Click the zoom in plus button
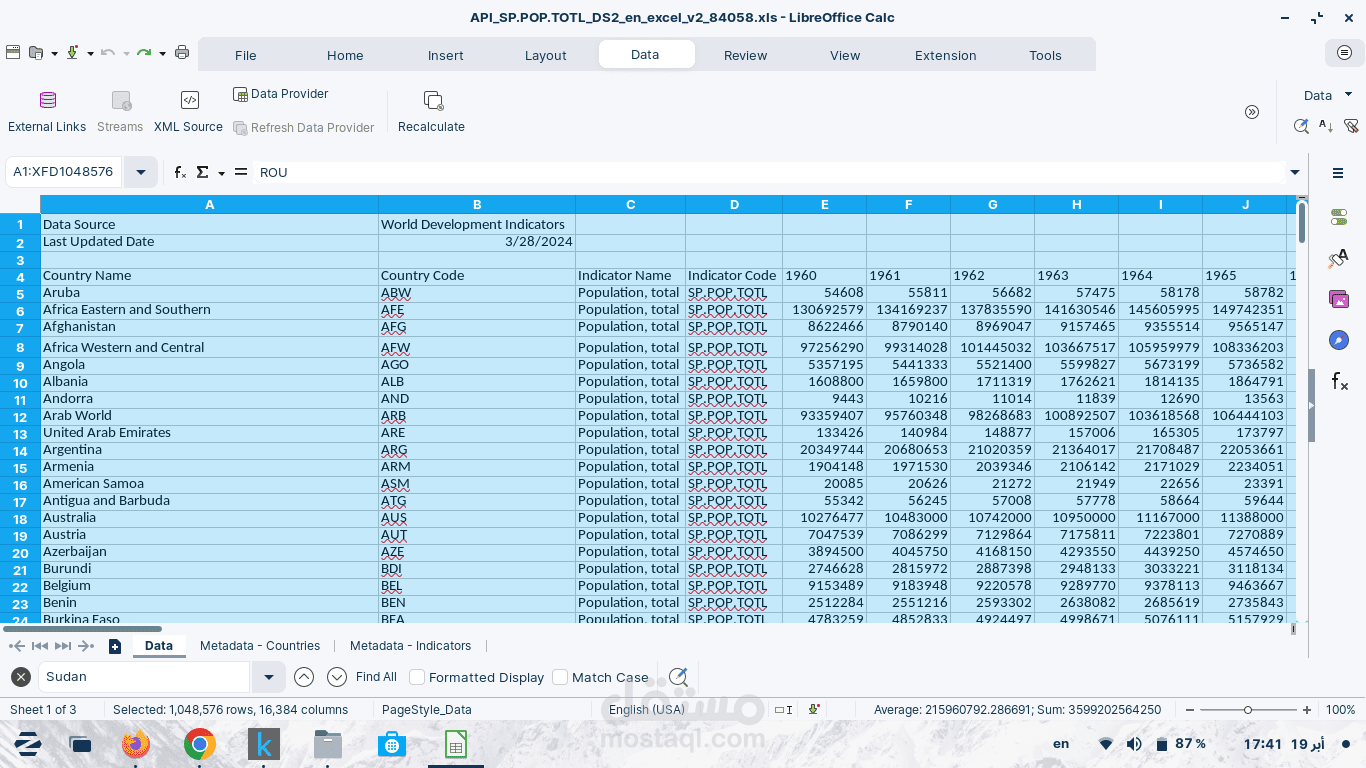Screen dimensions: 1366x768 point(1307,710)
